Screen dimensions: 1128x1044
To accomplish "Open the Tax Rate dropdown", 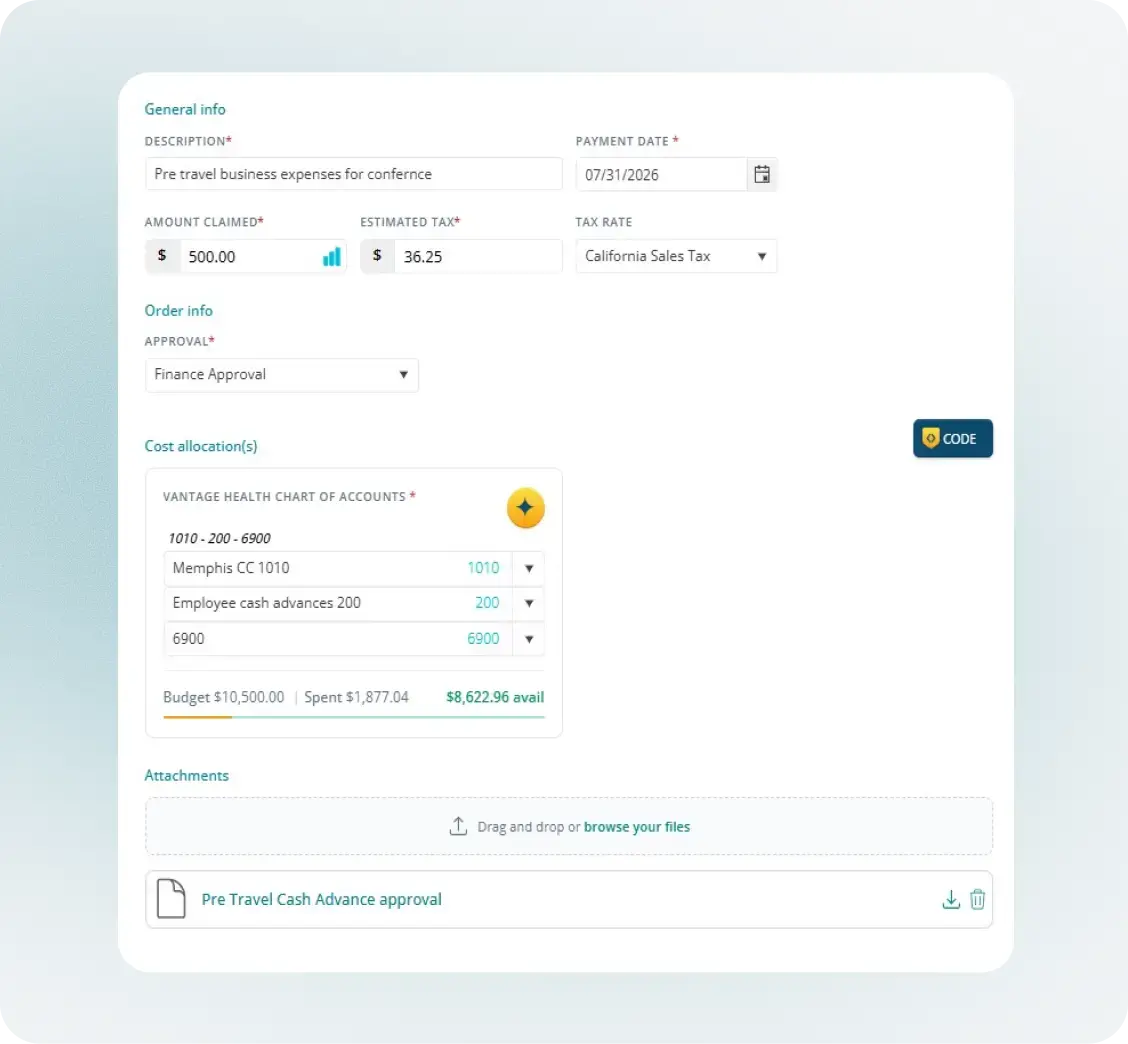I will point(676,256).
